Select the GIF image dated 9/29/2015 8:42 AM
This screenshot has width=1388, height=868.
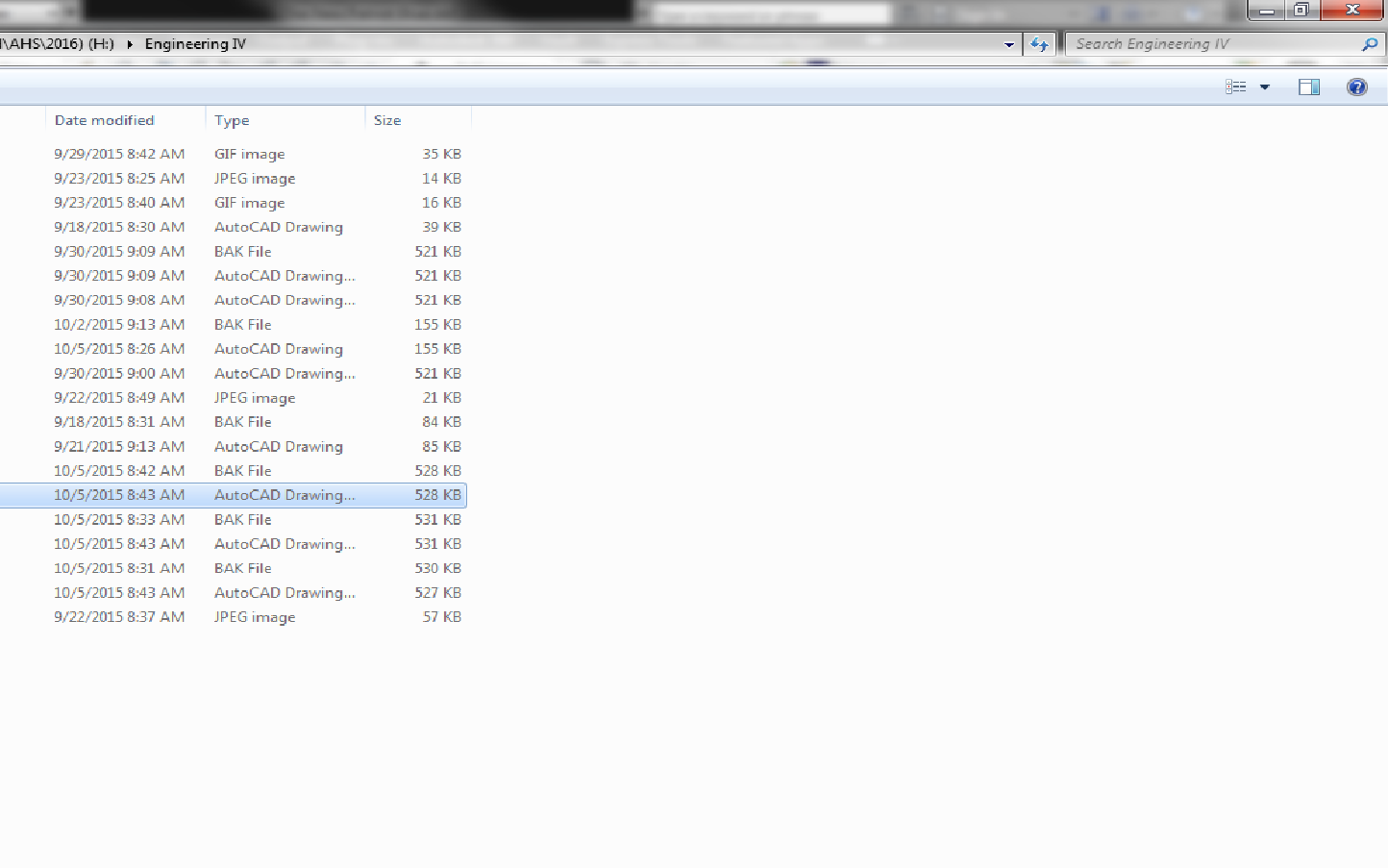pos(233,154)
